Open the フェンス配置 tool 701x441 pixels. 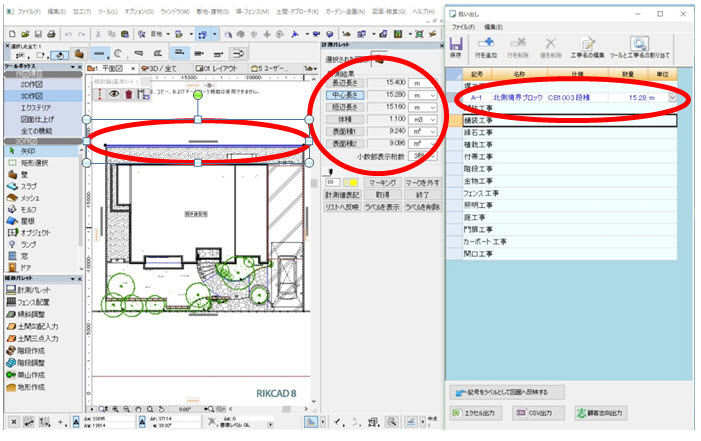coord(33,302)
